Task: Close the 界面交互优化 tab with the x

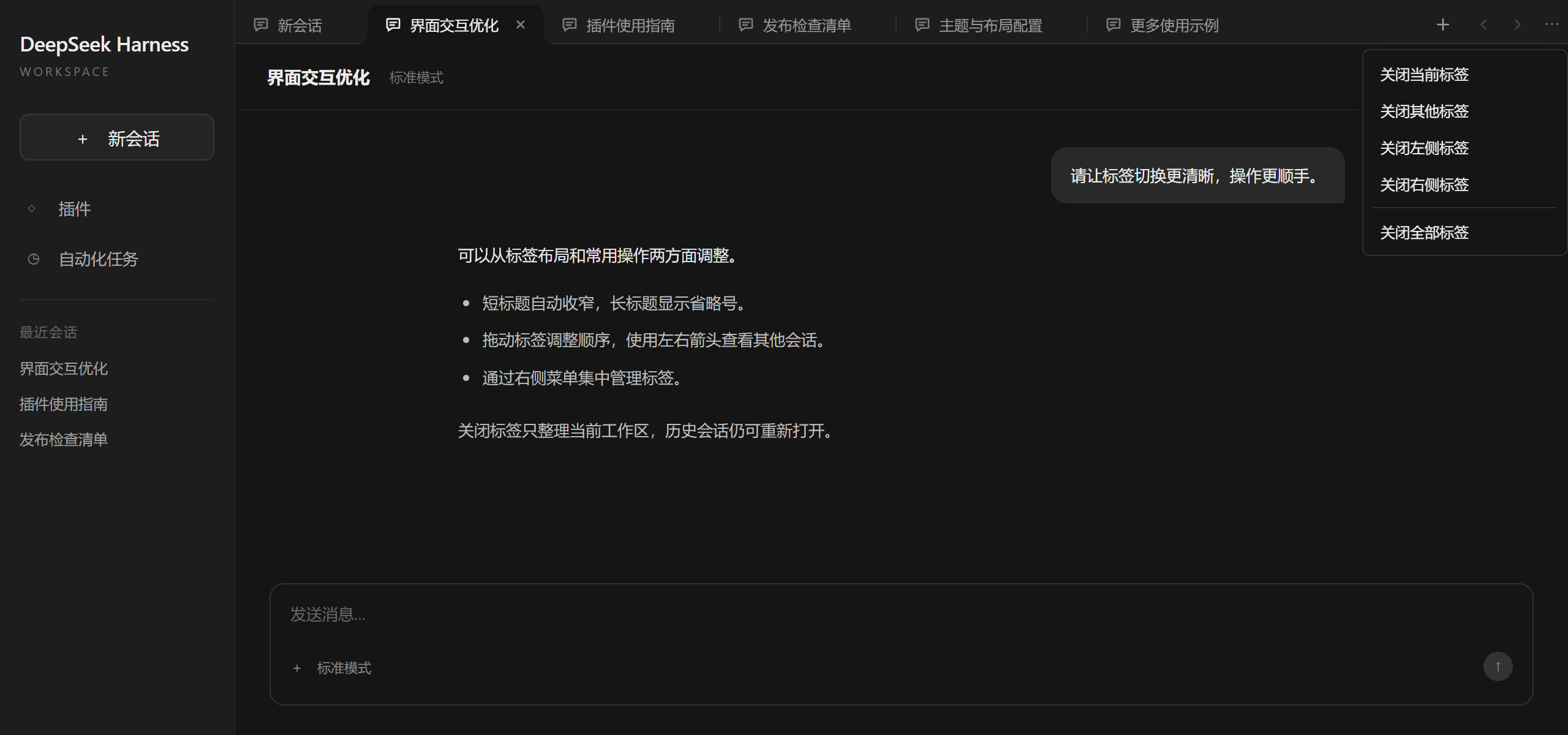Action: click(x=521, y=24)
